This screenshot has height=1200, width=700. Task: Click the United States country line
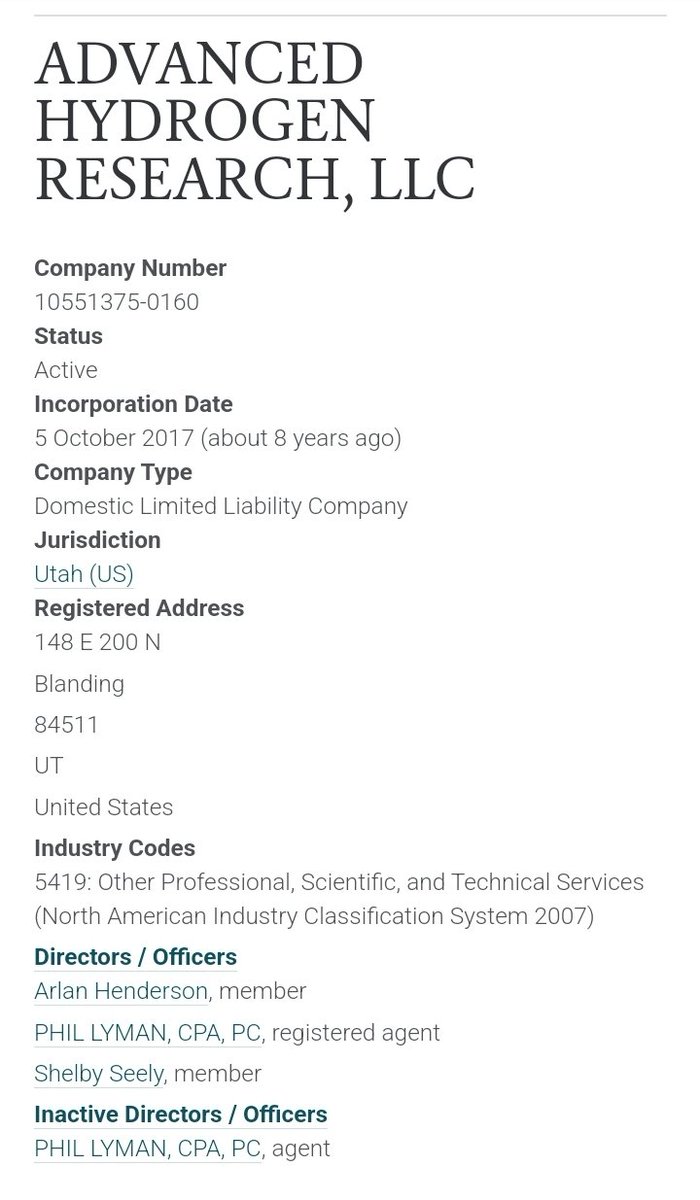[103, 807]
